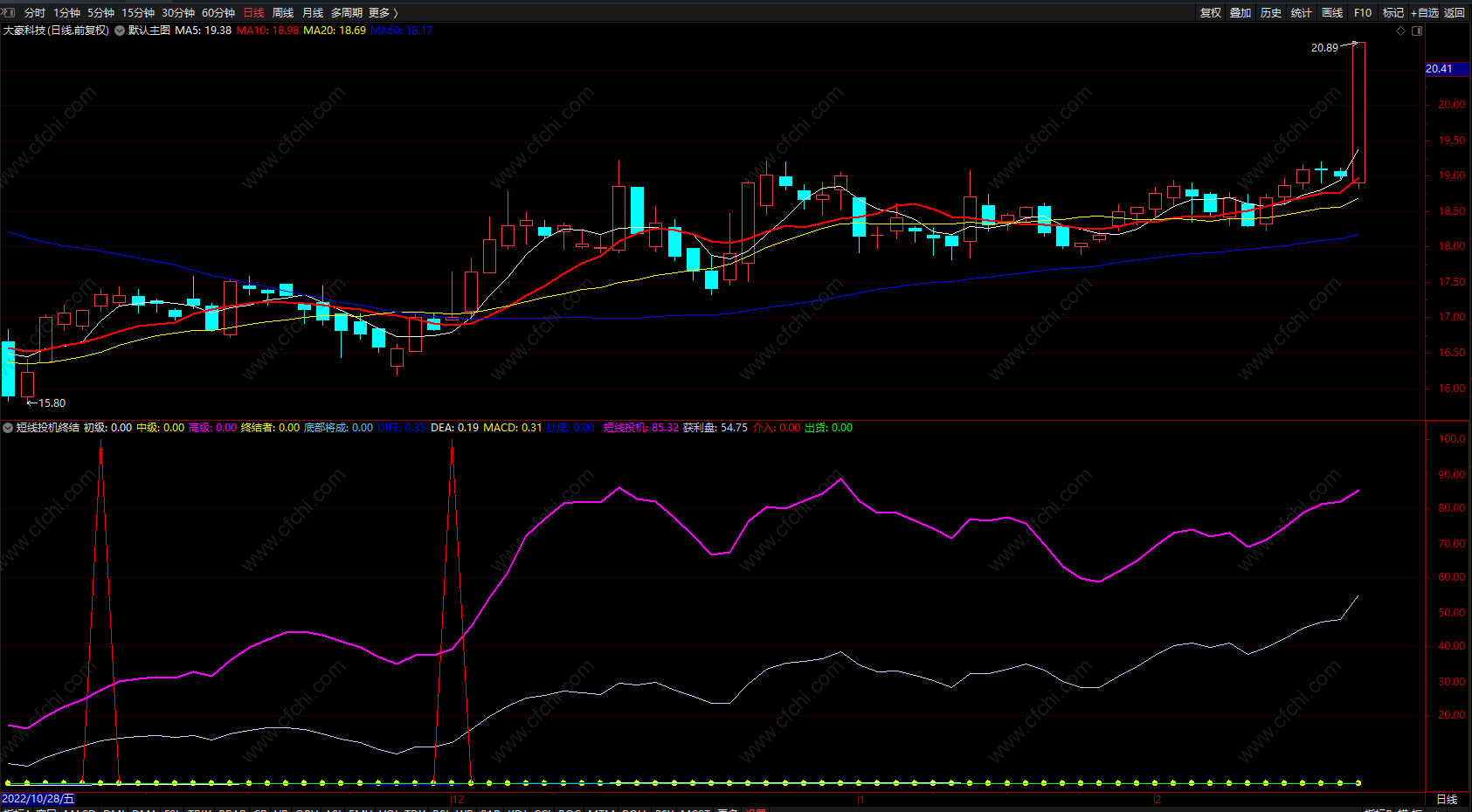Add stock via +自选 button

1424,12
